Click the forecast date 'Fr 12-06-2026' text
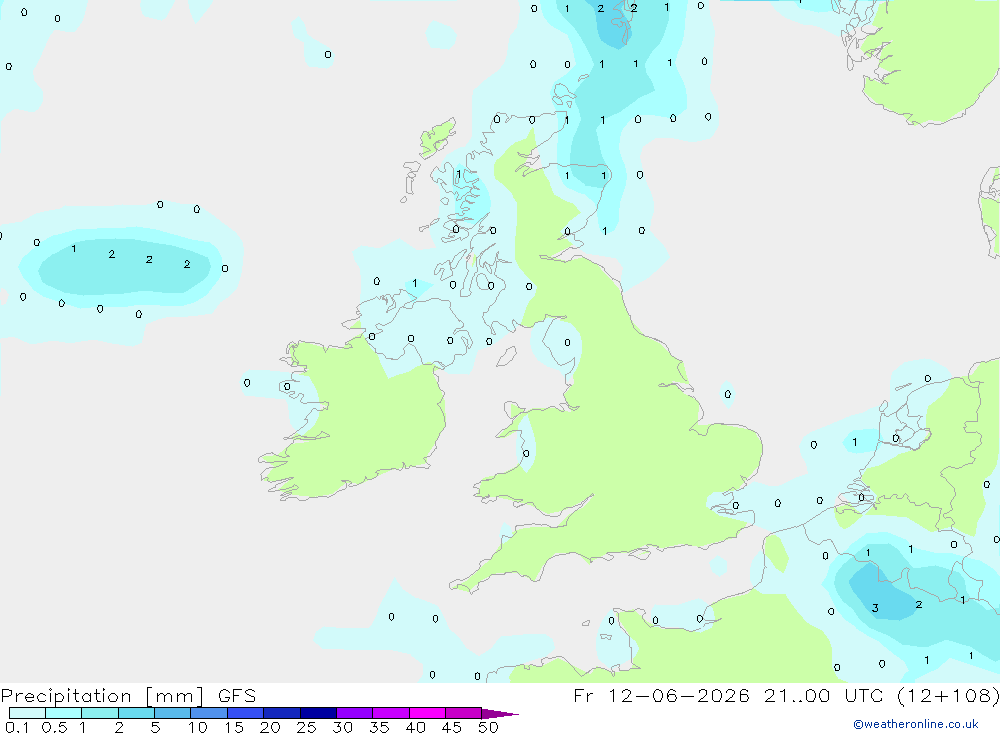1000x733 pixels. click(661, 695)
